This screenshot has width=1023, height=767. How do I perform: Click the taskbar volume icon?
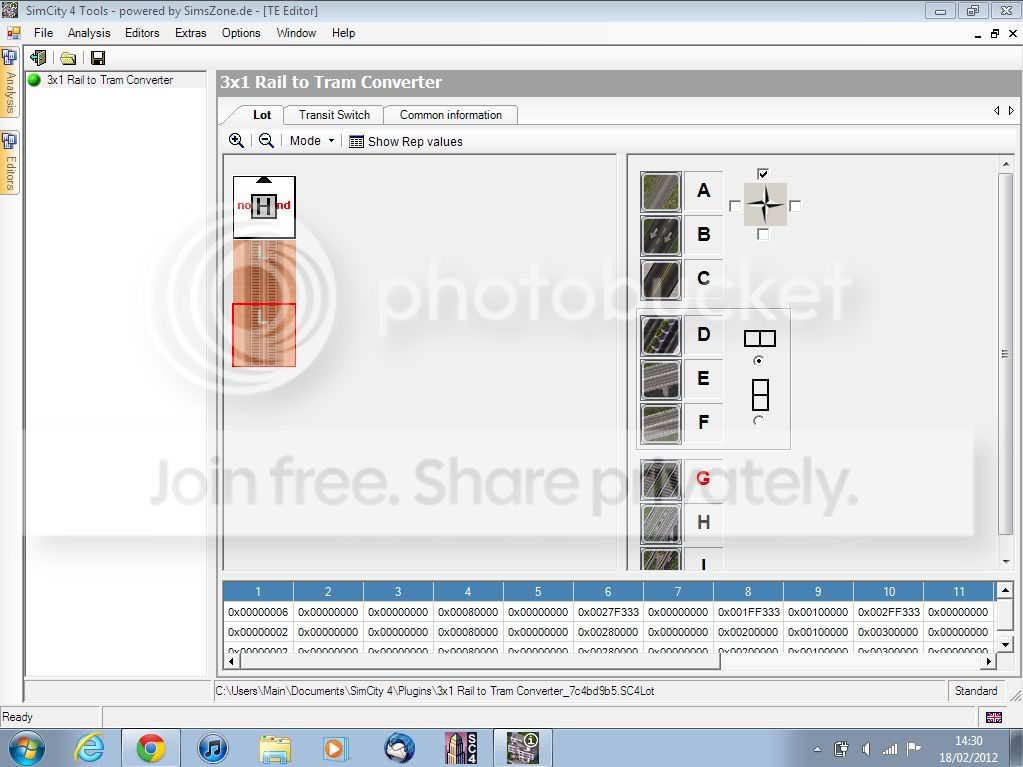866,749
